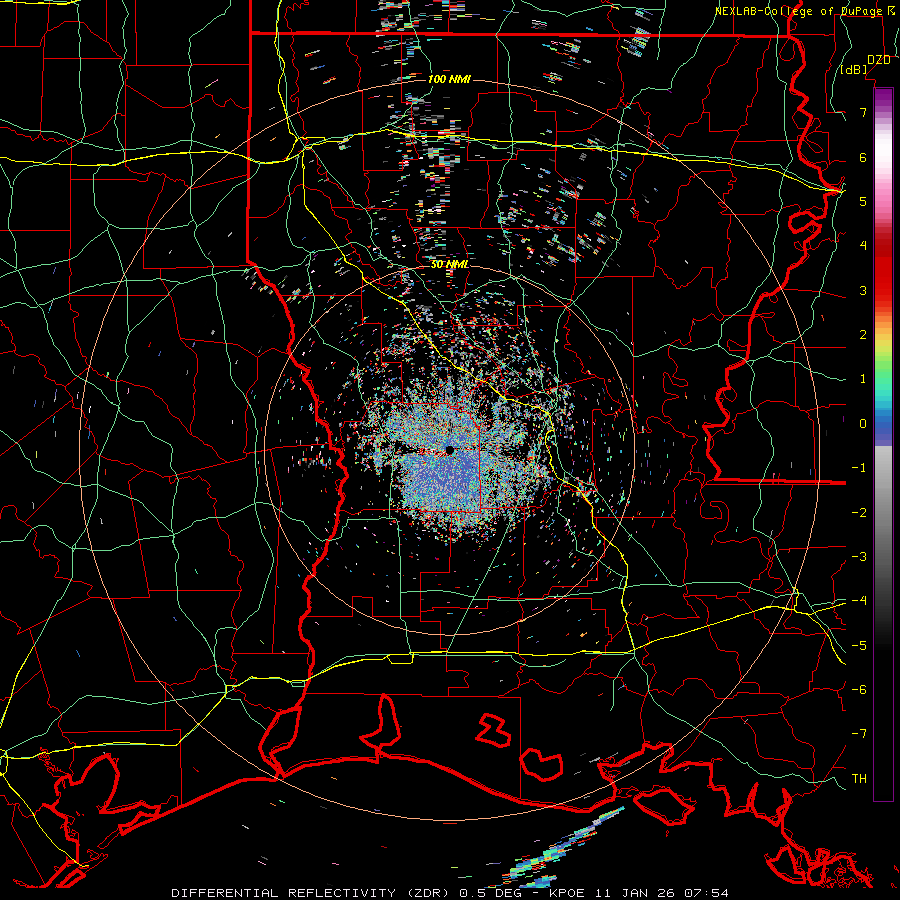900x900 pixels.
Task: Click the positive 4 scale value
Action: (863, 246)
